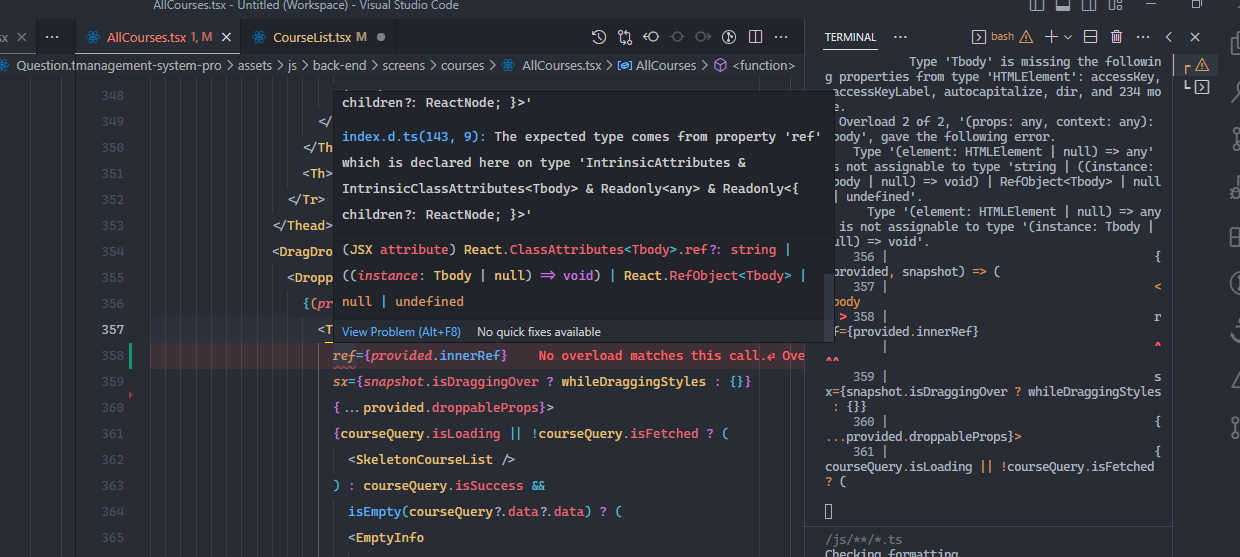1240x557 pixels.
Task: Select second terminal entry in terminal list
Action: click(1197, 87)
